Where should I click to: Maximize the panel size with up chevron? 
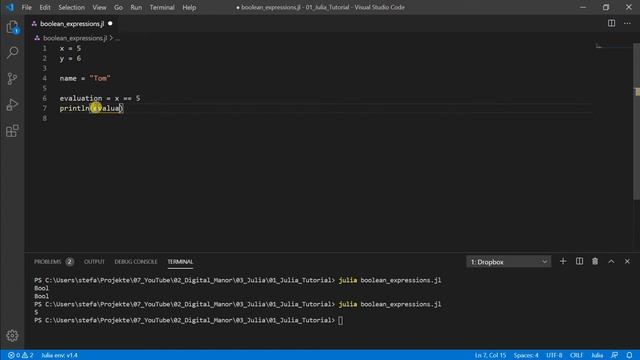[611, 261]
